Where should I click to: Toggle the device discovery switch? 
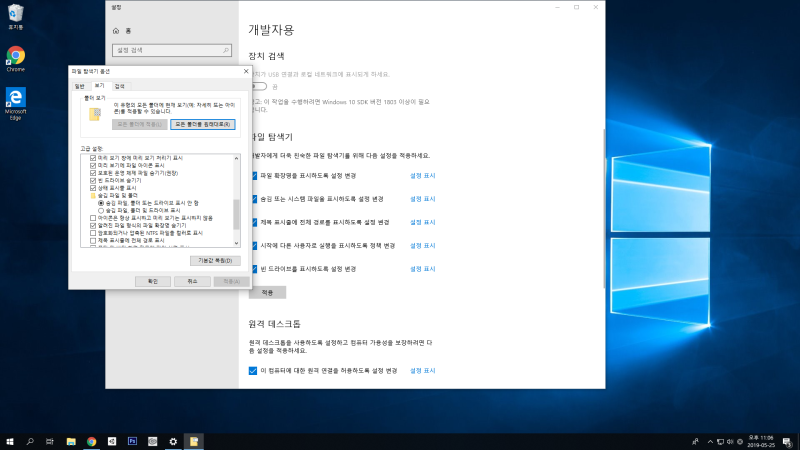coord(258,87)
